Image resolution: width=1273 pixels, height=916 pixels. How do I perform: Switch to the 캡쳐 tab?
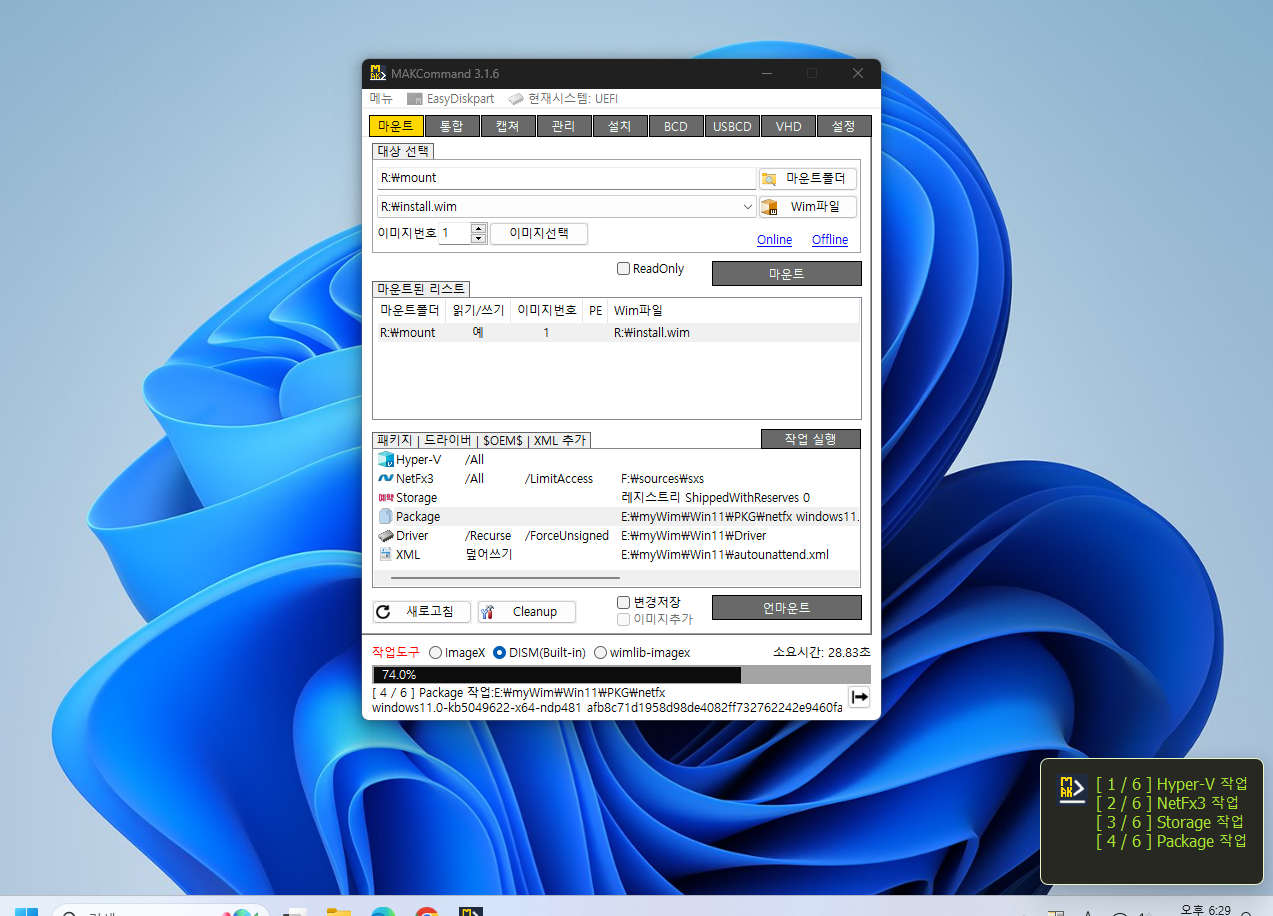[508, 127]
